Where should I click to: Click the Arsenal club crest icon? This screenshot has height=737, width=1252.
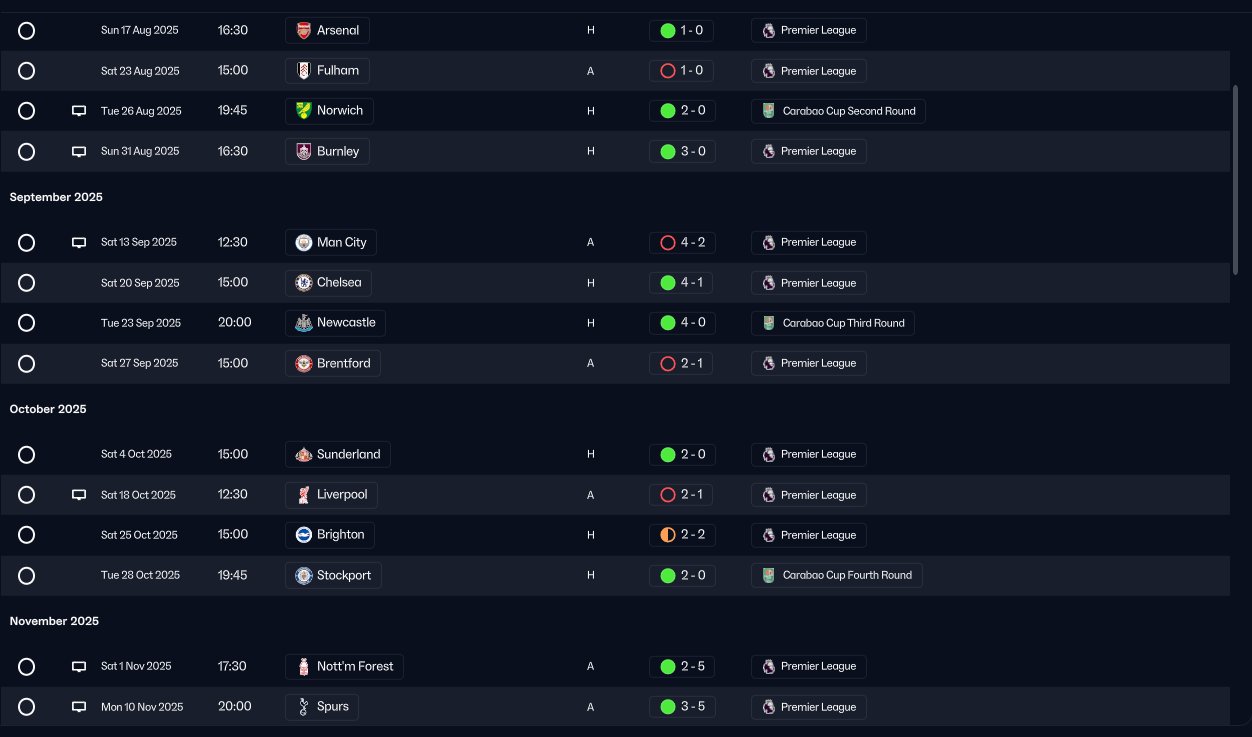pos(304,30)
